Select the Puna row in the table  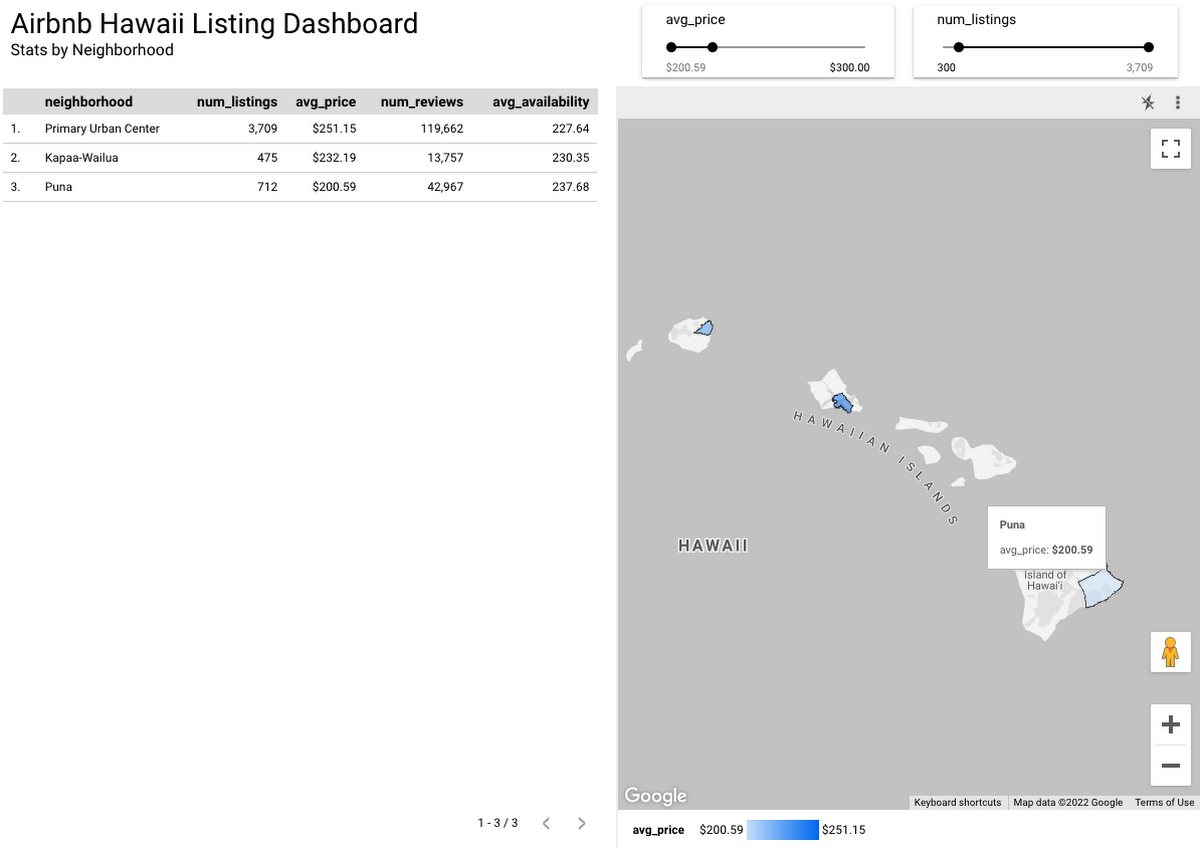(x=300, y=187)
